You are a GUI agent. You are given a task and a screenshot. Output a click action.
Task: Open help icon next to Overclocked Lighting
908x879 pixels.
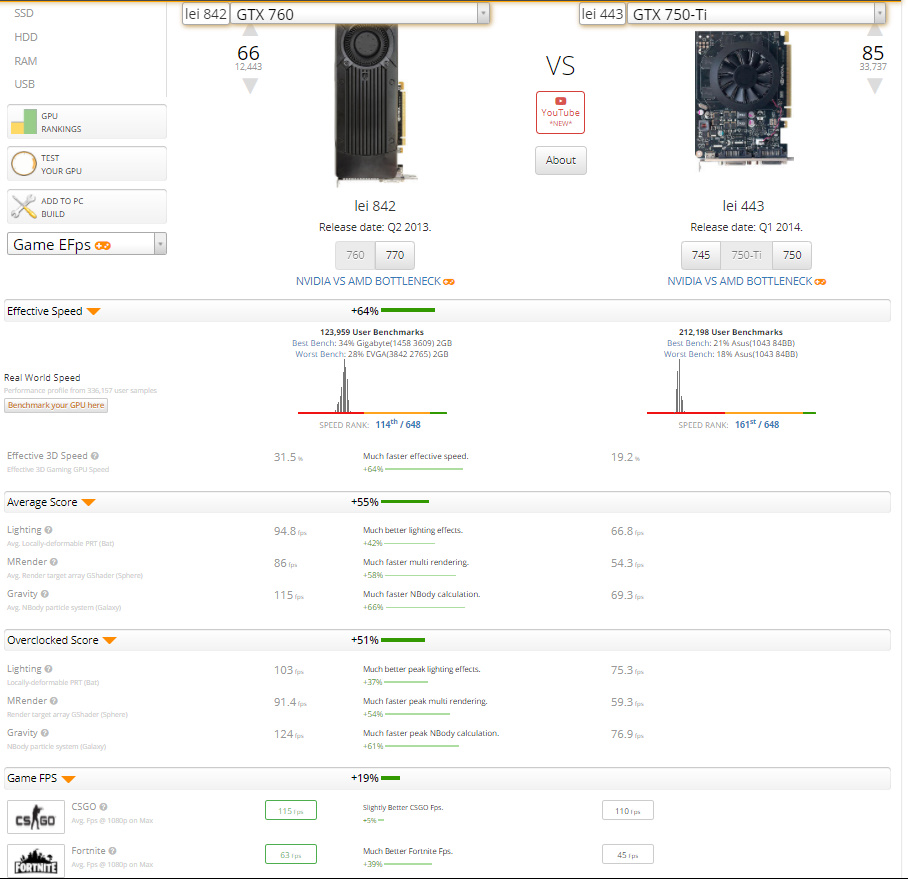click(x=49, y=669)
